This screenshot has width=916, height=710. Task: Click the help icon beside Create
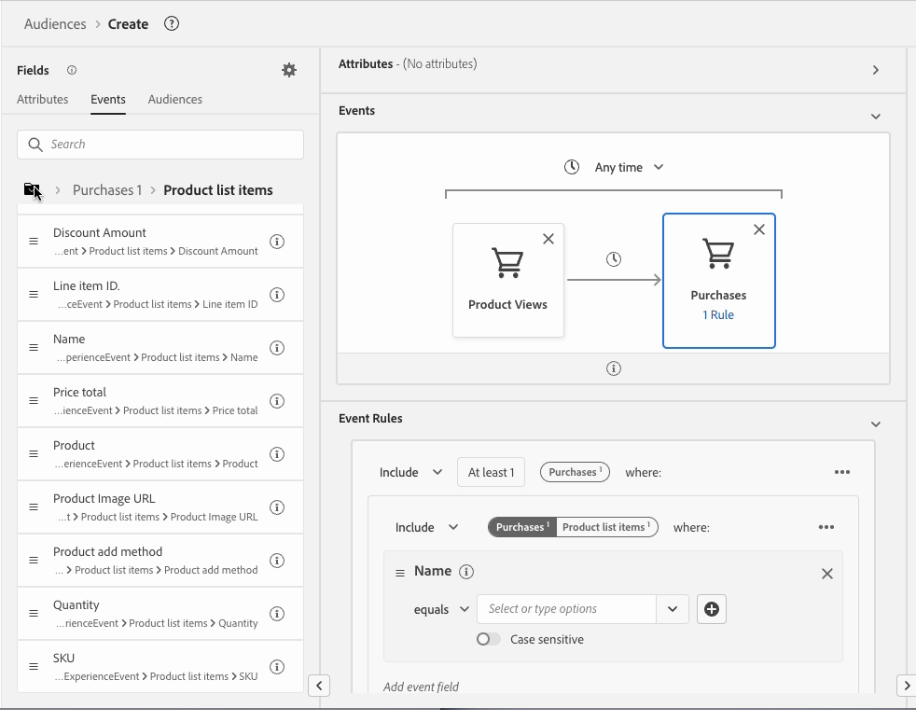(x=171, y=24)
